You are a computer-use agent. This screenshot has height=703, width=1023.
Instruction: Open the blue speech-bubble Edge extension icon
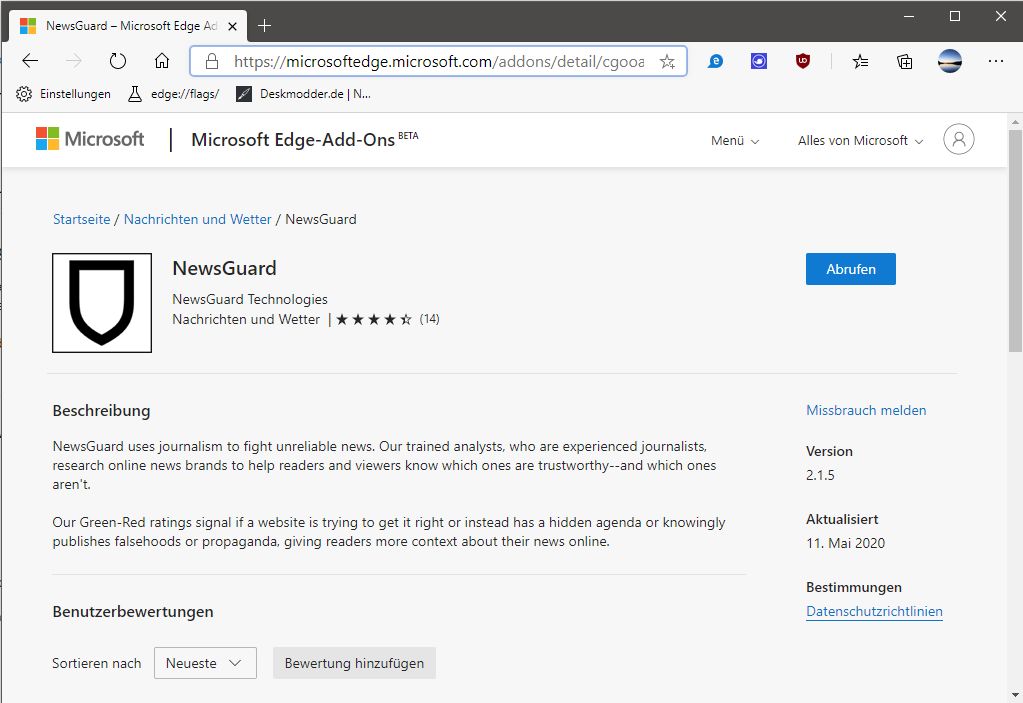tap(715, 61)
